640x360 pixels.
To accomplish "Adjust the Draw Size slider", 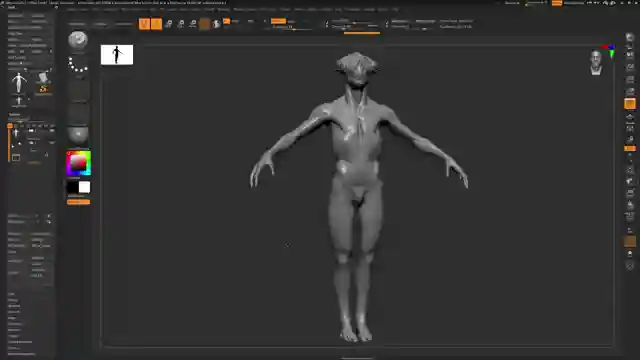I will tap(355, 26).
